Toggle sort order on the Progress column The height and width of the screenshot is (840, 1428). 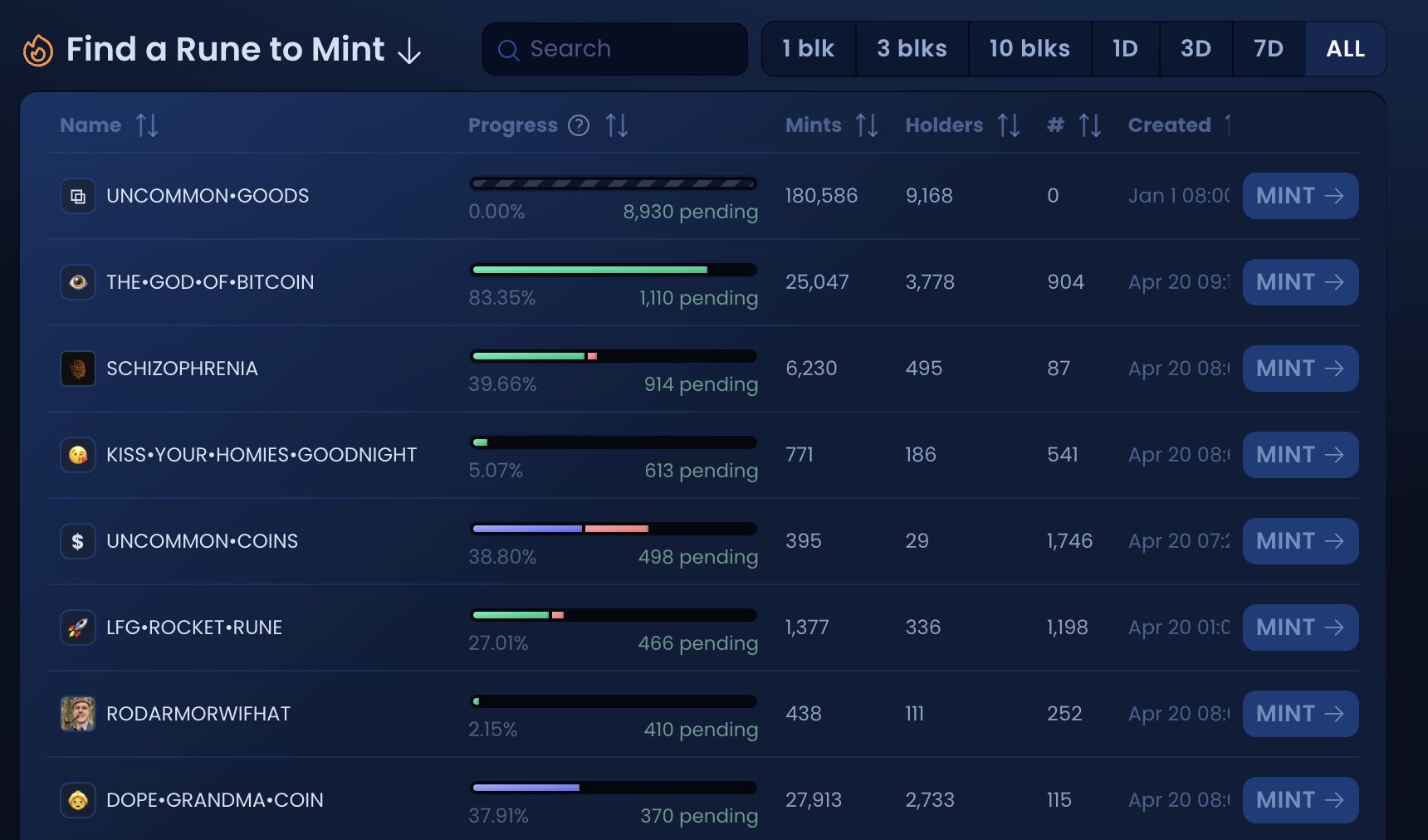coord(617,125)
